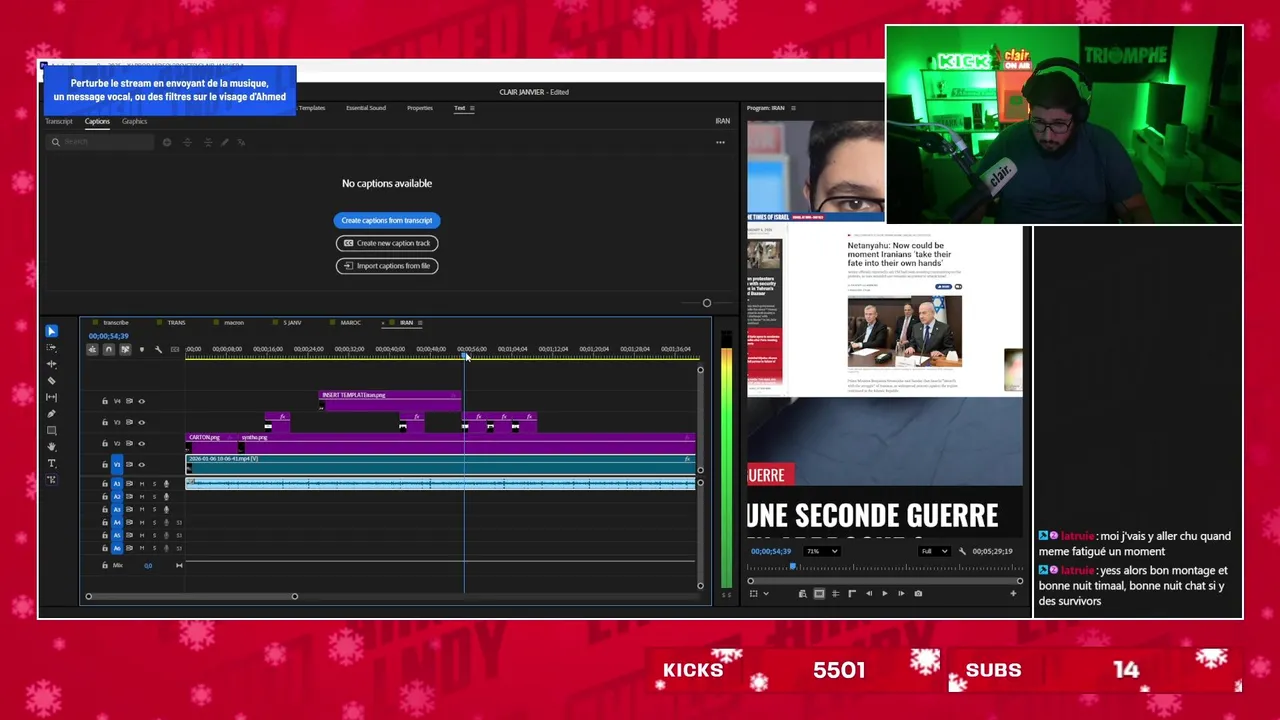Solo audio track A1
The image size is (1280, 720).
click(x=154, y=484)
